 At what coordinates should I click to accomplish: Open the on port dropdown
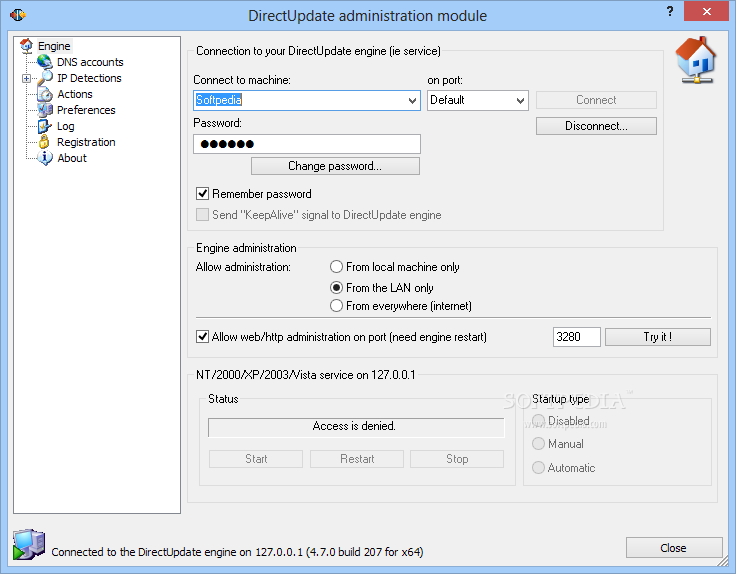click(x=478, y=100)
